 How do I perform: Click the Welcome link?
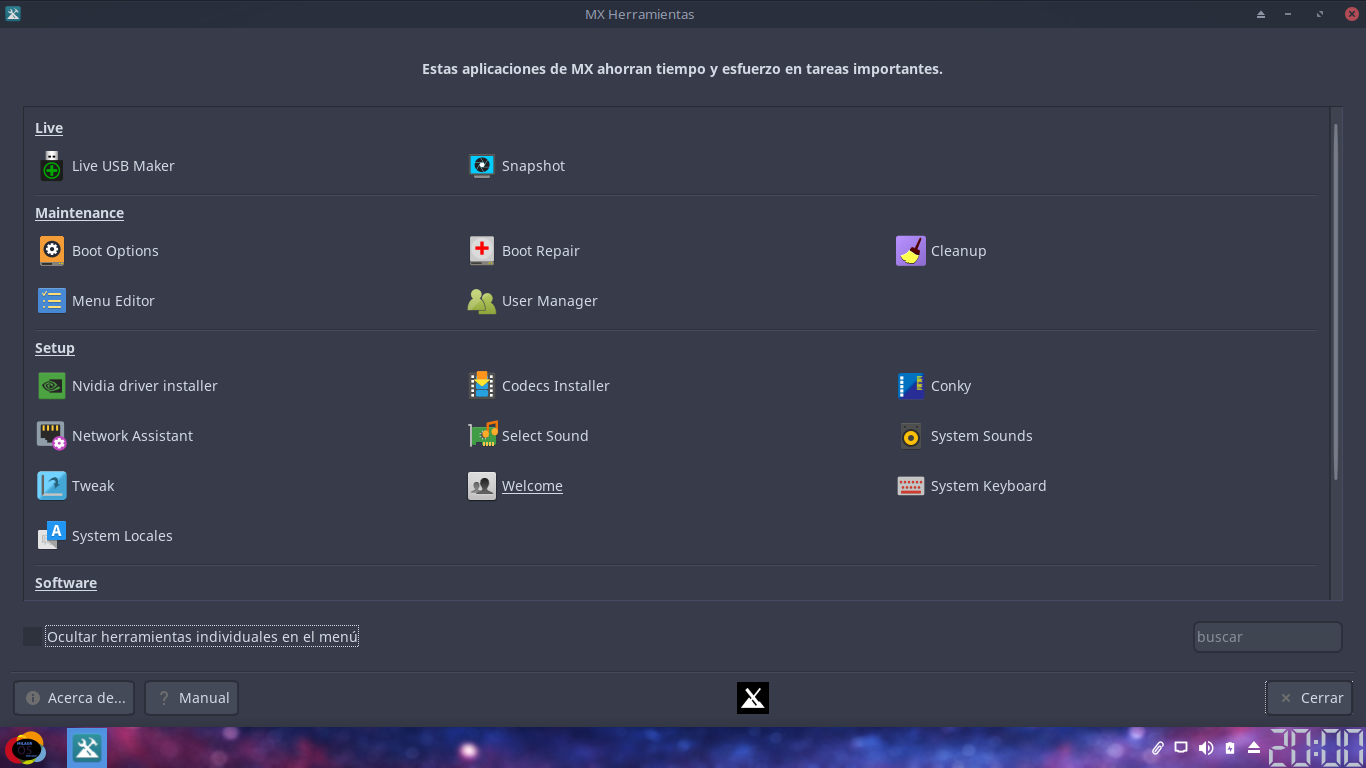(x=532, y=486)
